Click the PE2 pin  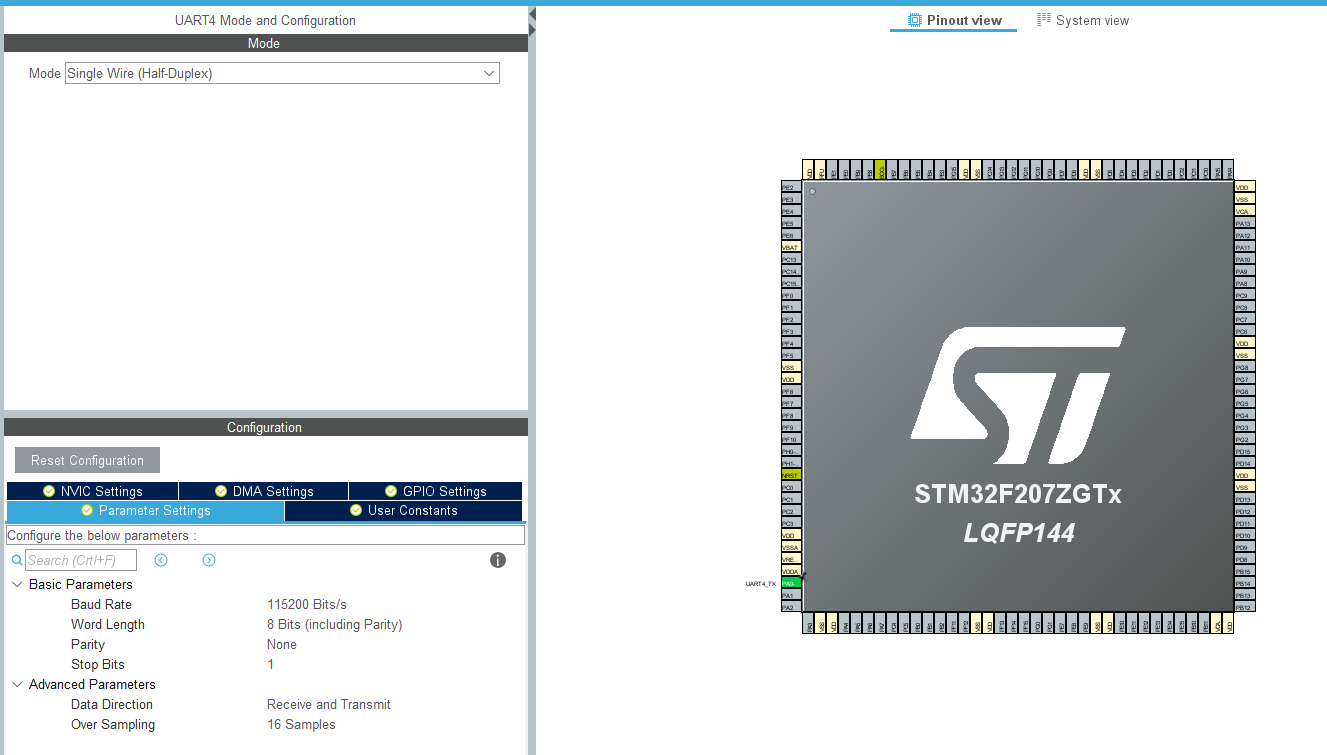pyautogui.click(x=791, y=187)
